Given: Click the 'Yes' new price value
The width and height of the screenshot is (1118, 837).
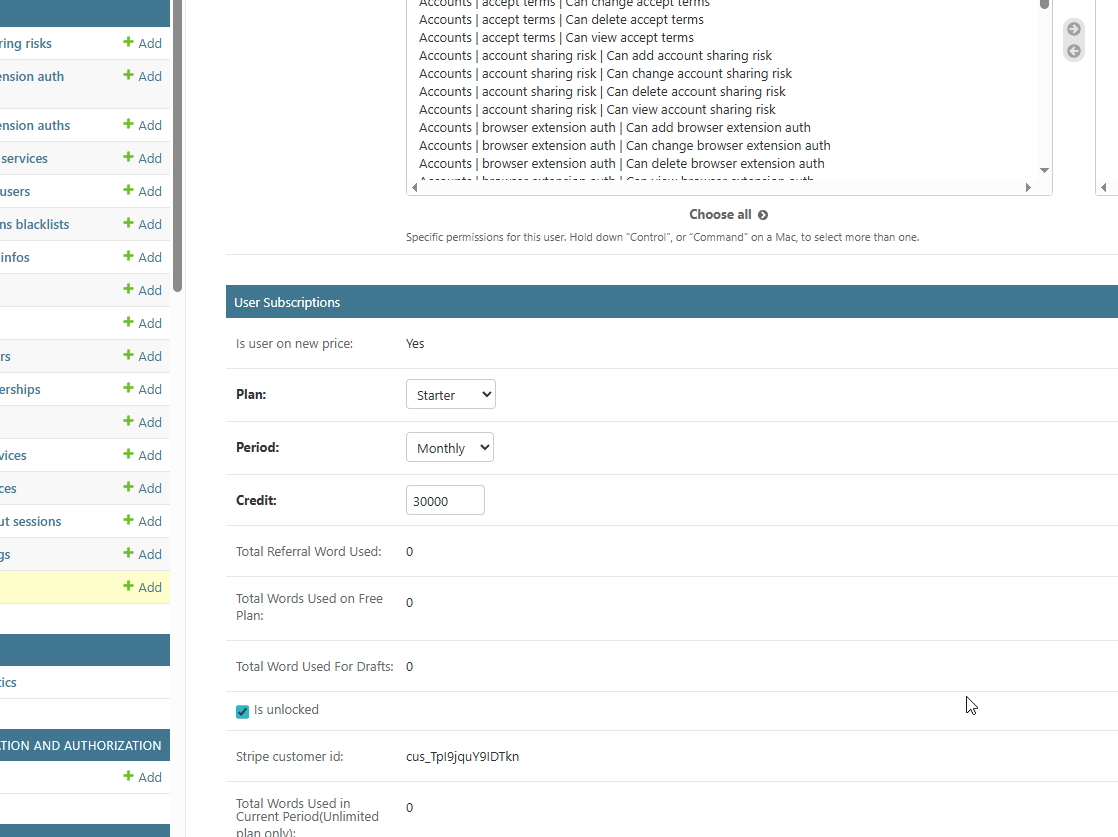Looking at the screenshot, I should point(415,344).
